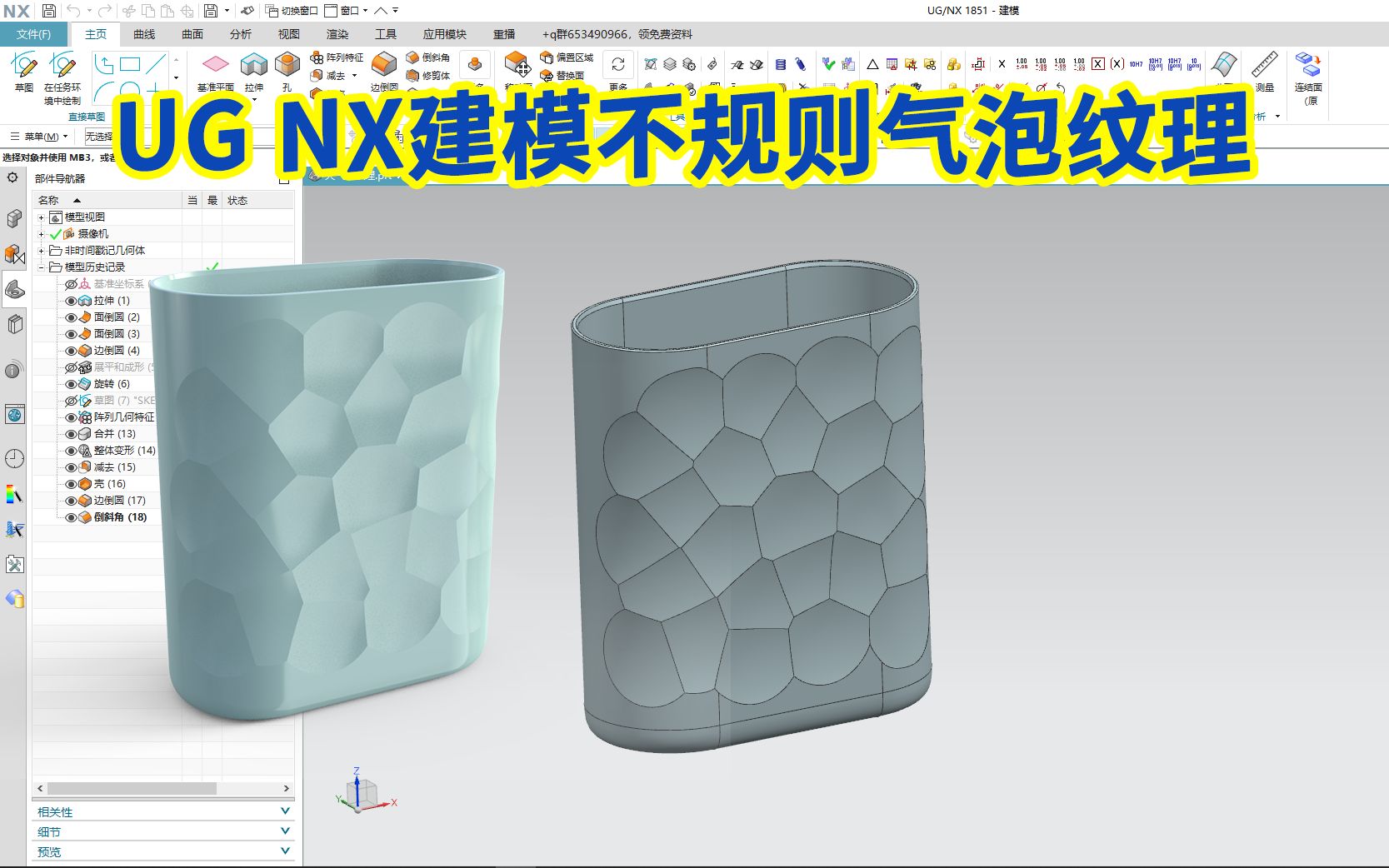Hide the 拉伸 (1) feature via eye icon
1389x868 pixels.
(x=71, y=301)
